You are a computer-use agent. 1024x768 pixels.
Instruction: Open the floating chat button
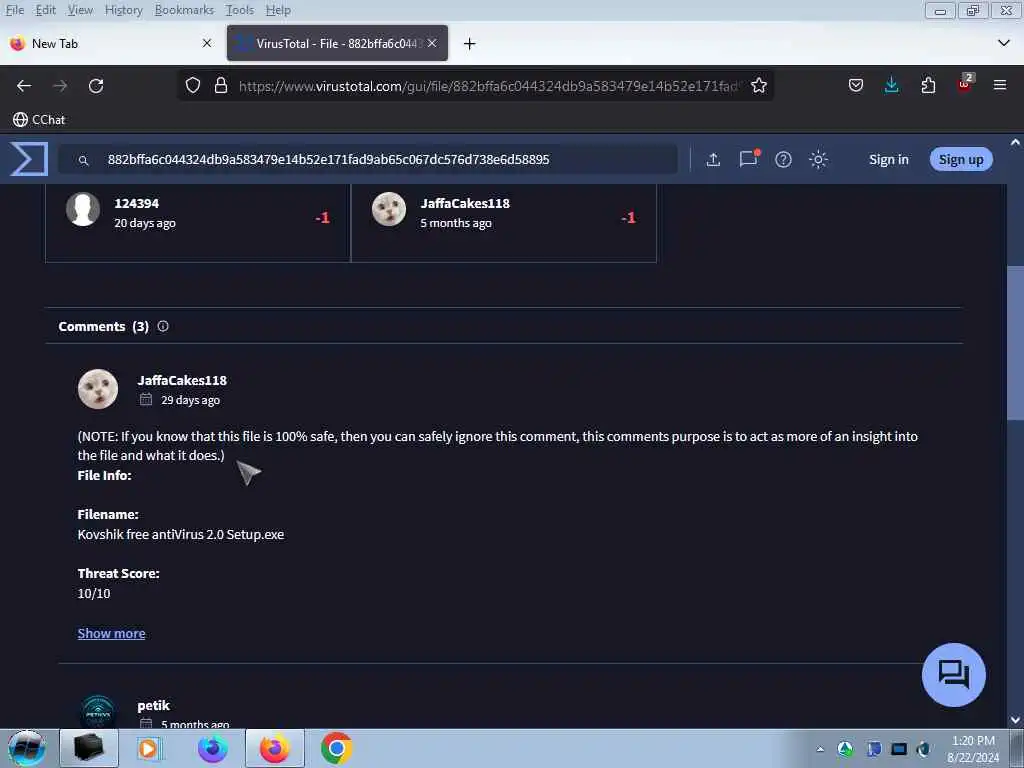[x=953, y=675]
